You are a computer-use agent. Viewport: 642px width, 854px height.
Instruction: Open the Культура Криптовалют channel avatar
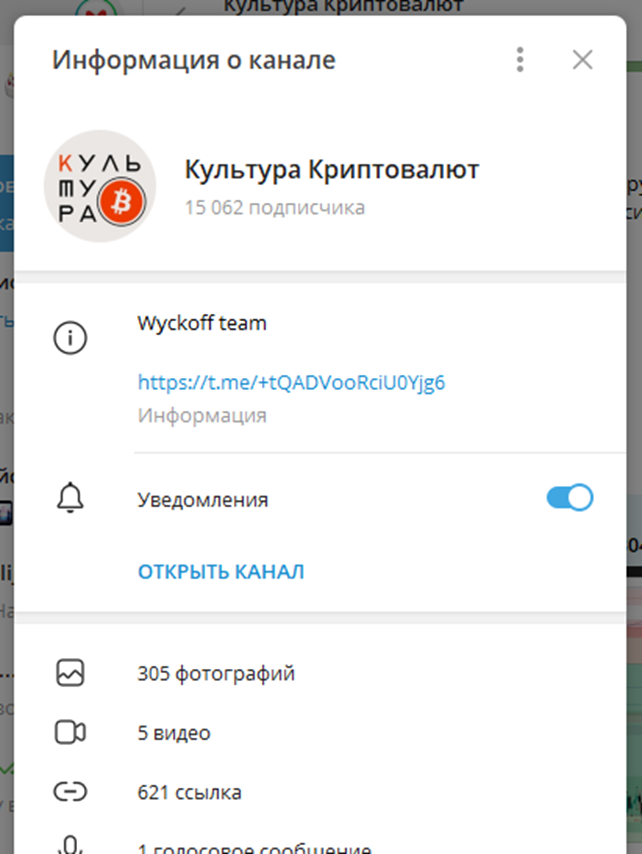tap(100, 186)
